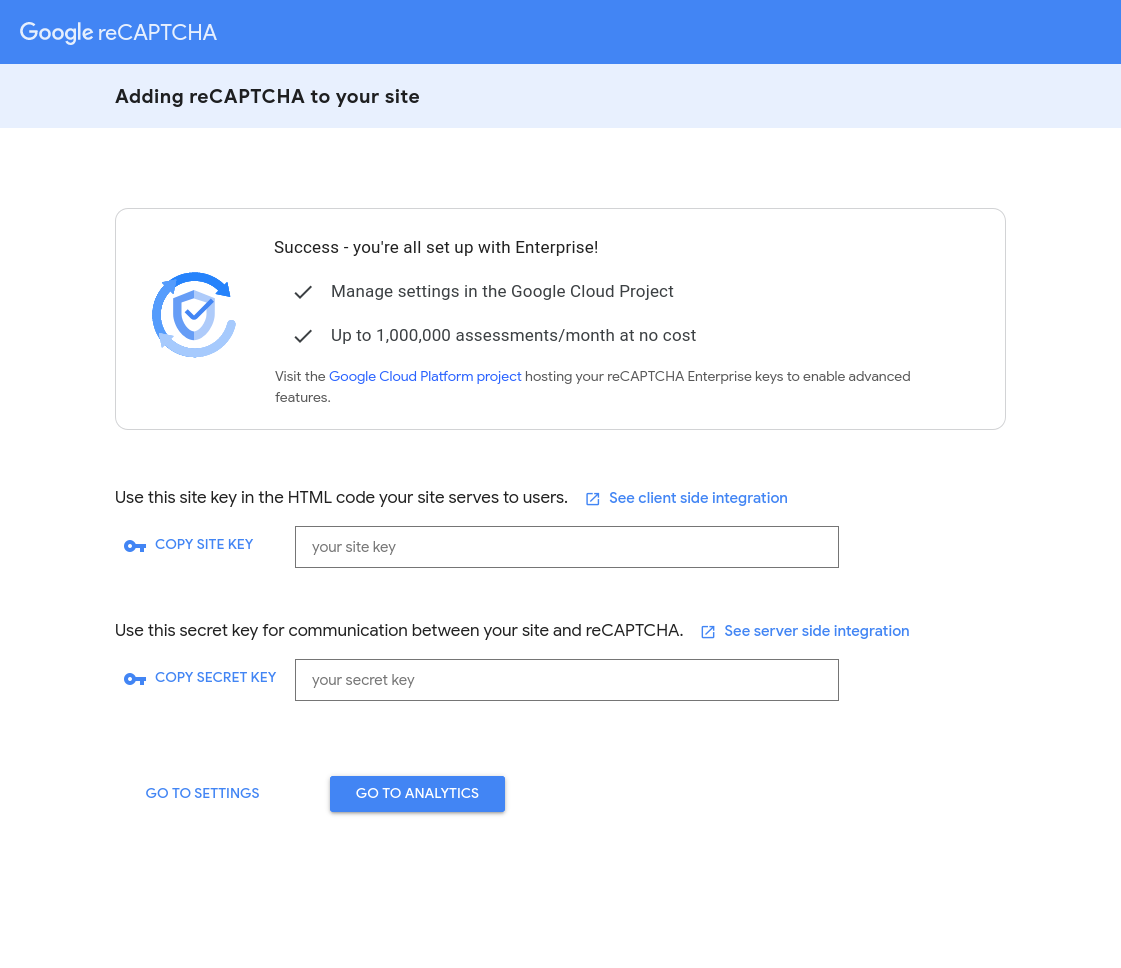This screenshot has height=968, width=1121.
Task: Focus the secret key text field
Action: [x=567, y=680]
